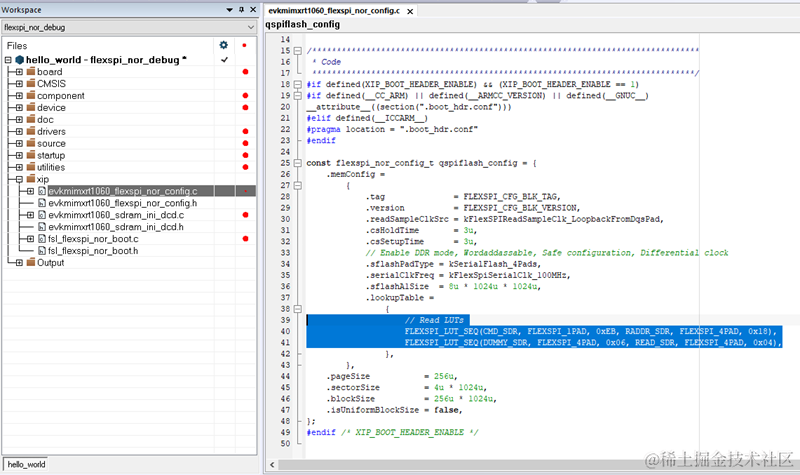Switch to the hello_world workspace tab

[26, 464]
